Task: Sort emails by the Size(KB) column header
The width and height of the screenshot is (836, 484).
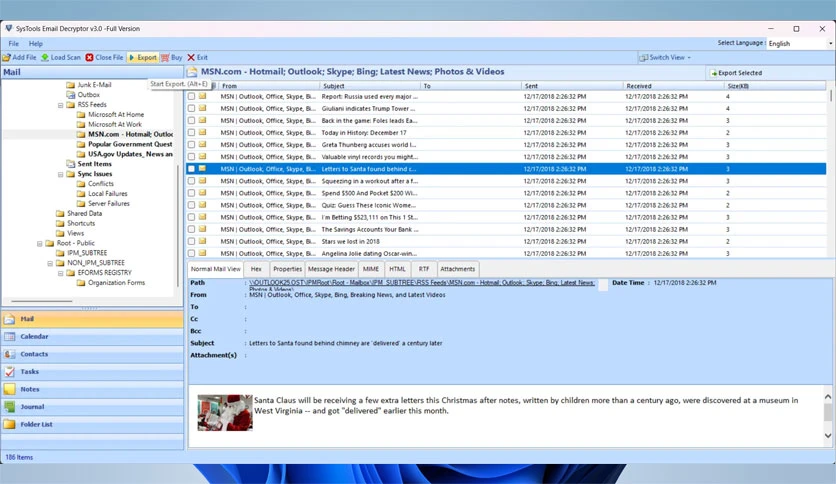Action: click(x=775, y=86)
